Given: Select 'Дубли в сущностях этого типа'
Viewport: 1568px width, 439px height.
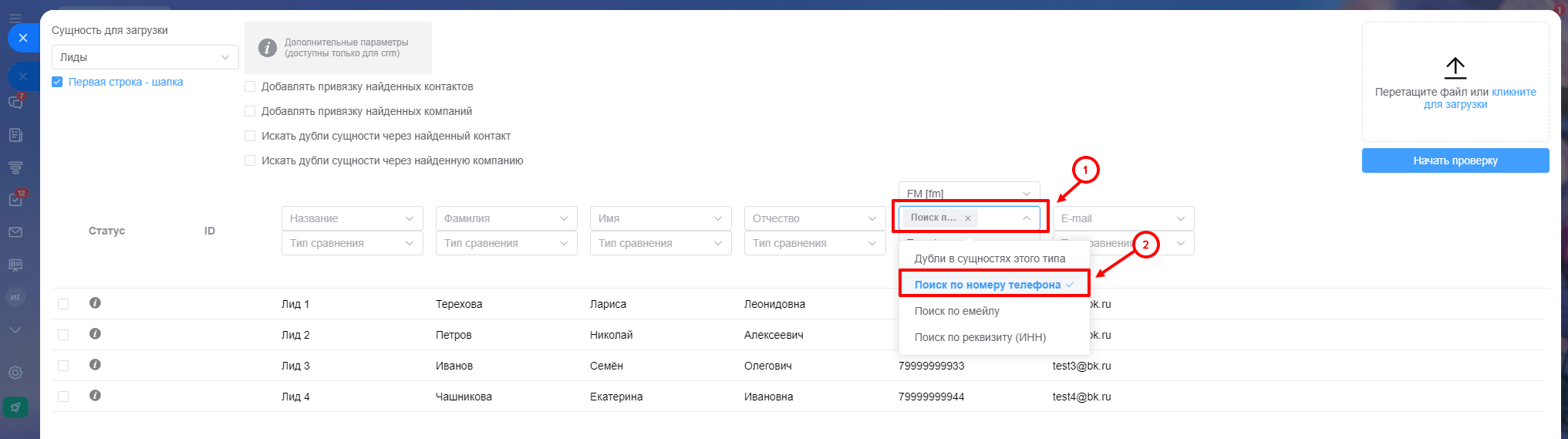Looking at the screenshot, I should click(x=990, y=258).
